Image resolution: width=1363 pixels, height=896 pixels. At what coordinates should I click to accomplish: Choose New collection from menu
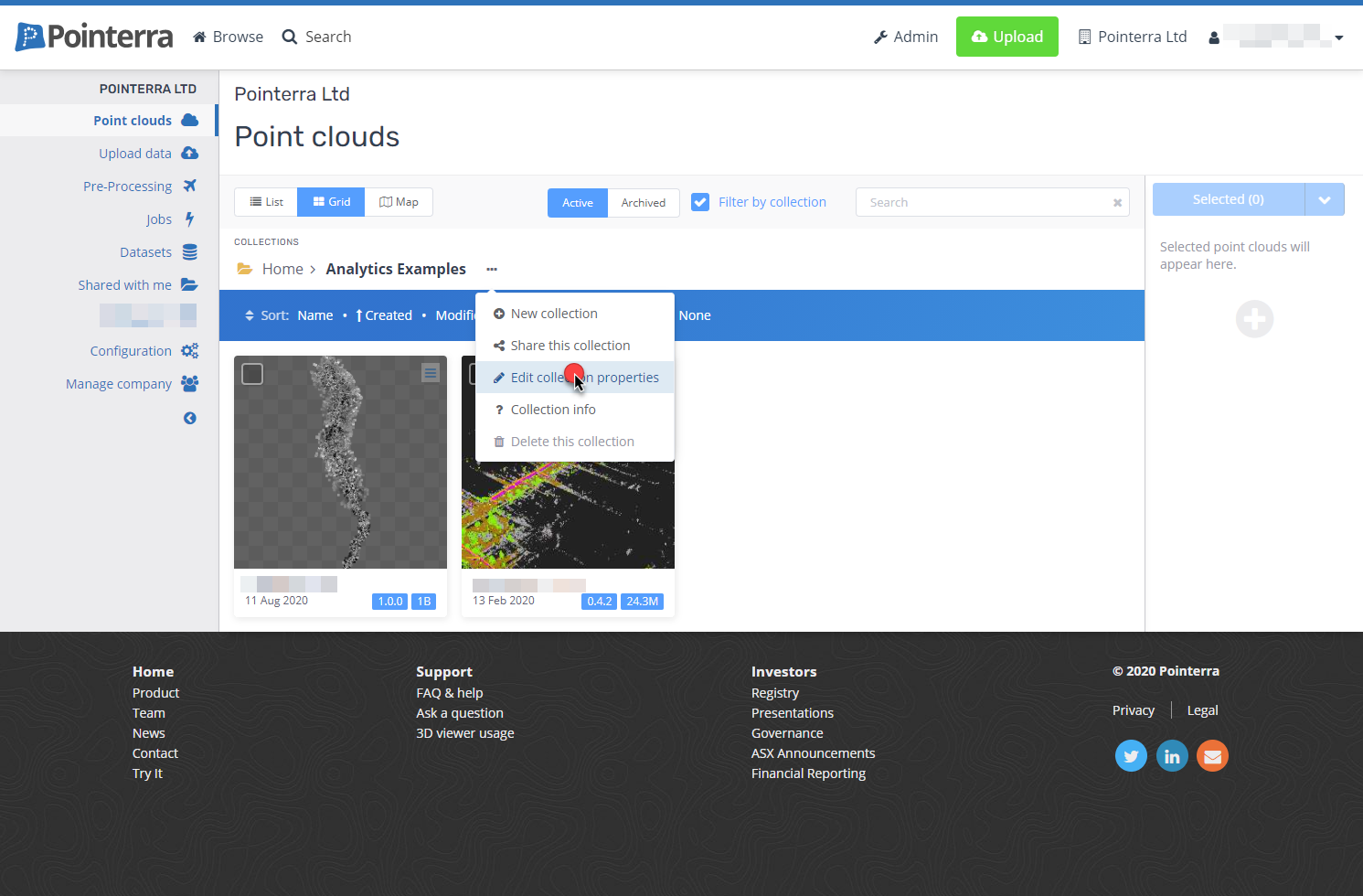[575, 314]
